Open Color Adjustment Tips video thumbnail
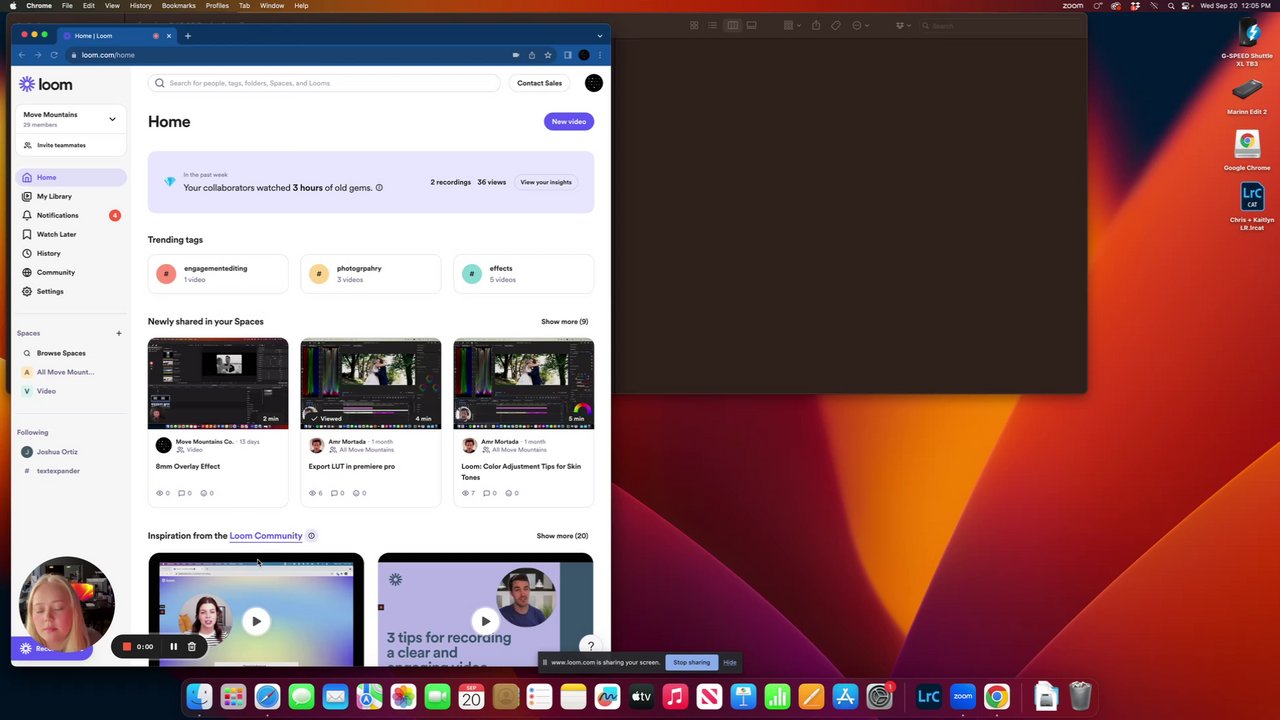 pyautogui.click(x=523, y=384)
